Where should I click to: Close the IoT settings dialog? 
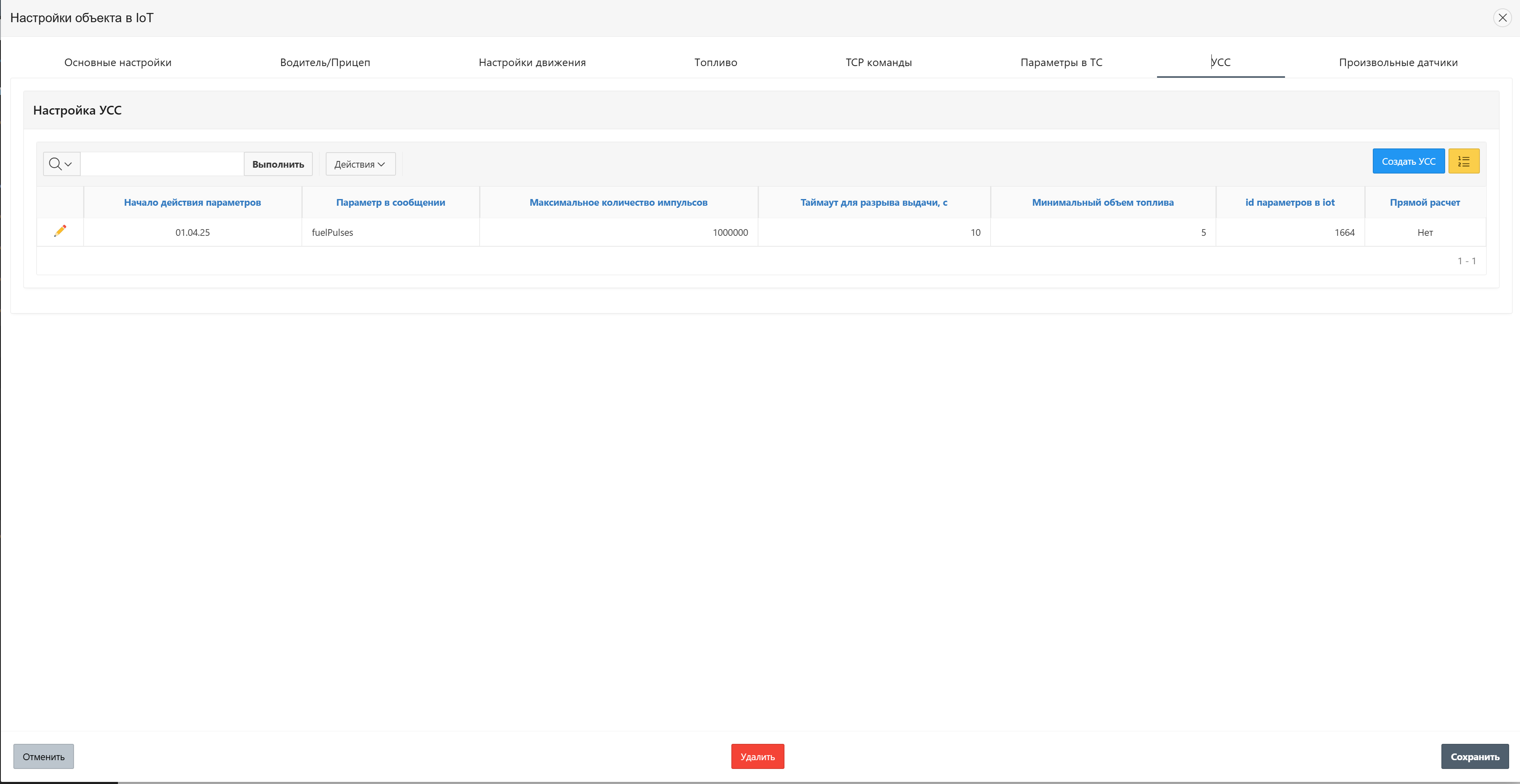point(1502,18)
